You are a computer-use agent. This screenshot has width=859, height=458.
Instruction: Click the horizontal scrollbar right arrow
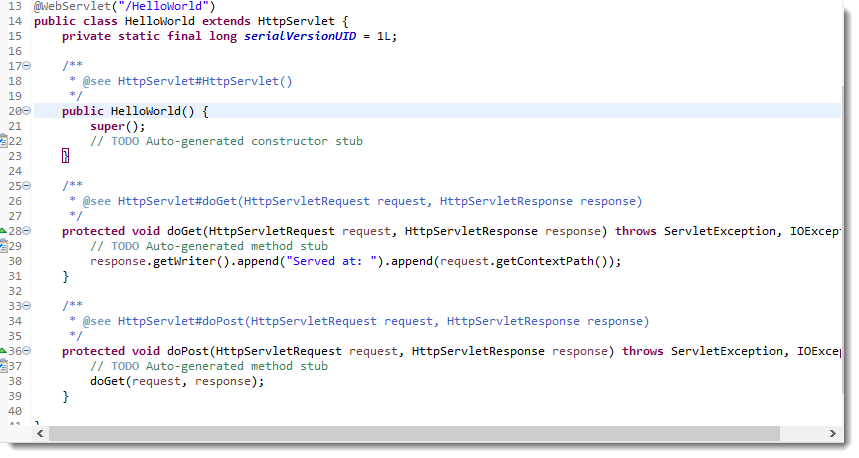point(832,433)
